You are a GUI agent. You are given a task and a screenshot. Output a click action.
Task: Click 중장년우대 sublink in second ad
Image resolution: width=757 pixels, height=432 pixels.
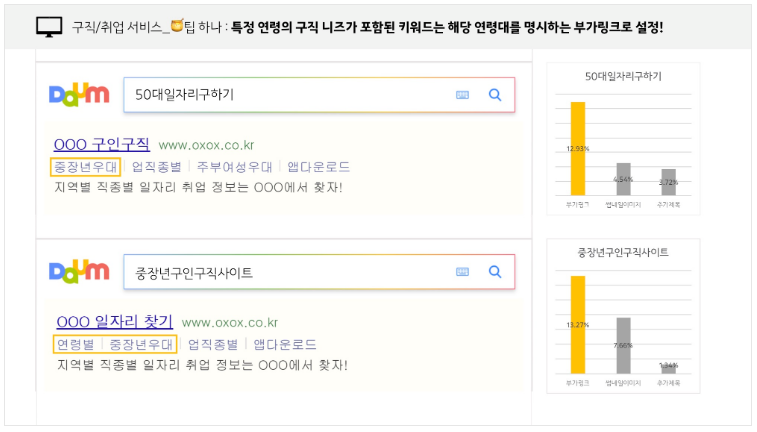[141, 344]
